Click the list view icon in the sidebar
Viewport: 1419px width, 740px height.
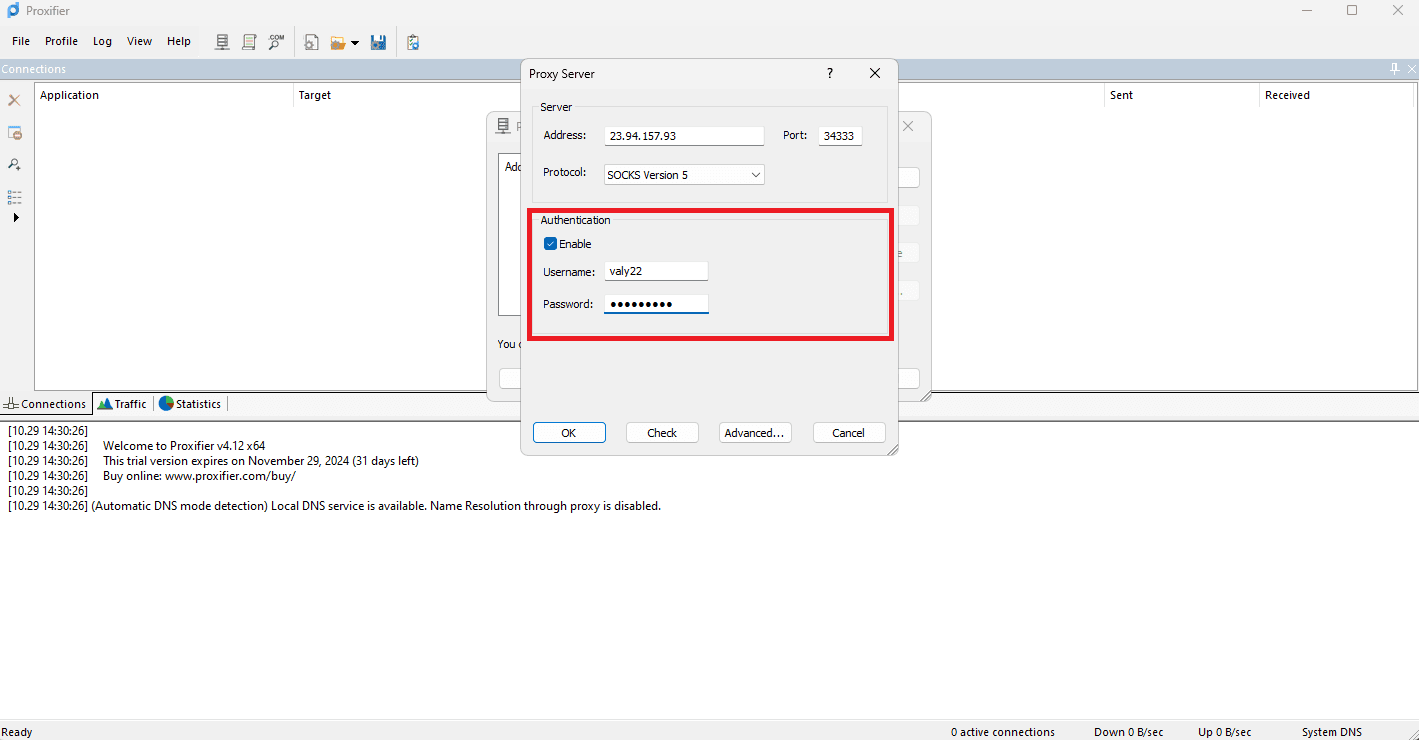coord(14,196)
